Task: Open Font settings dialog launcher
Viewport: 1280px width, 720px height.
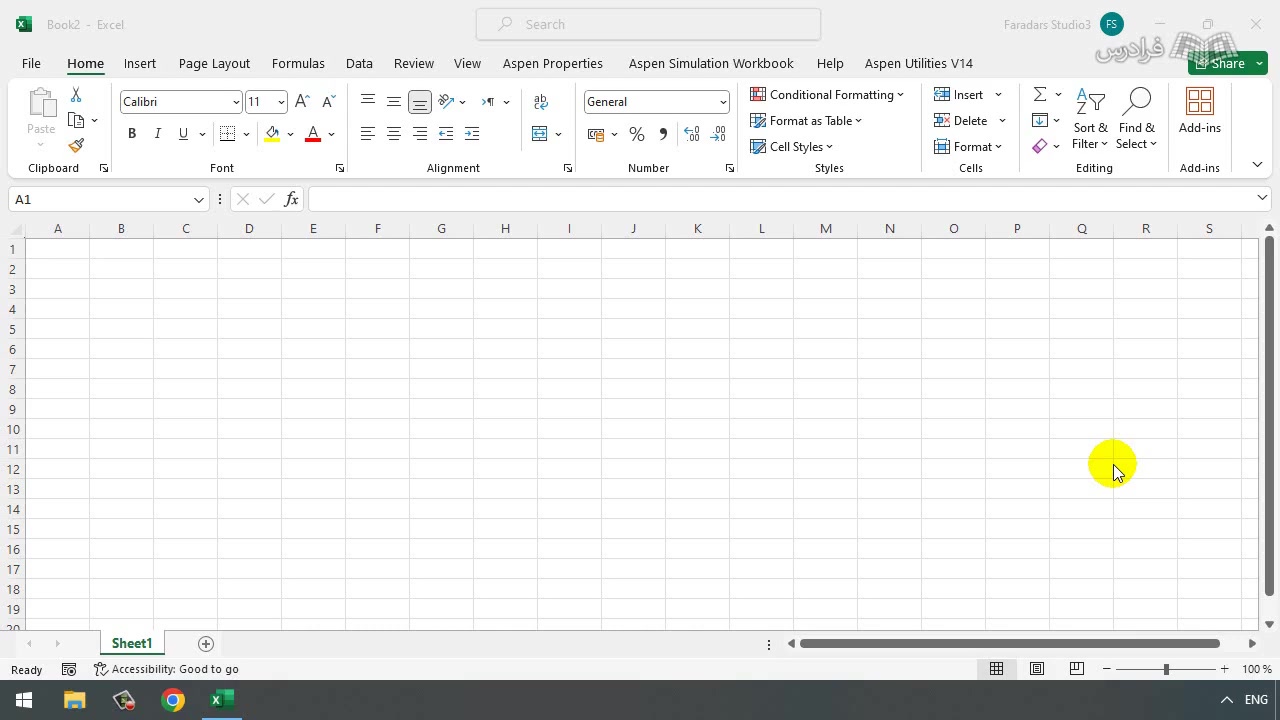Action: [340, 168]
